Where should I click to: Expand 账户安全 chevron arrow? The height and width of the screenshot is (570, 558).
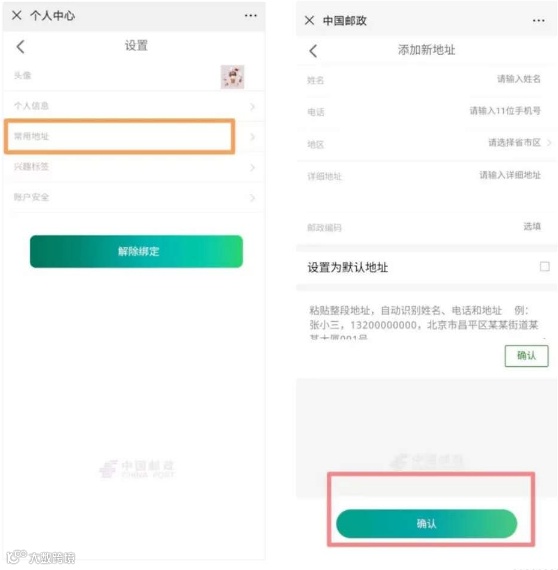(252, 198)
